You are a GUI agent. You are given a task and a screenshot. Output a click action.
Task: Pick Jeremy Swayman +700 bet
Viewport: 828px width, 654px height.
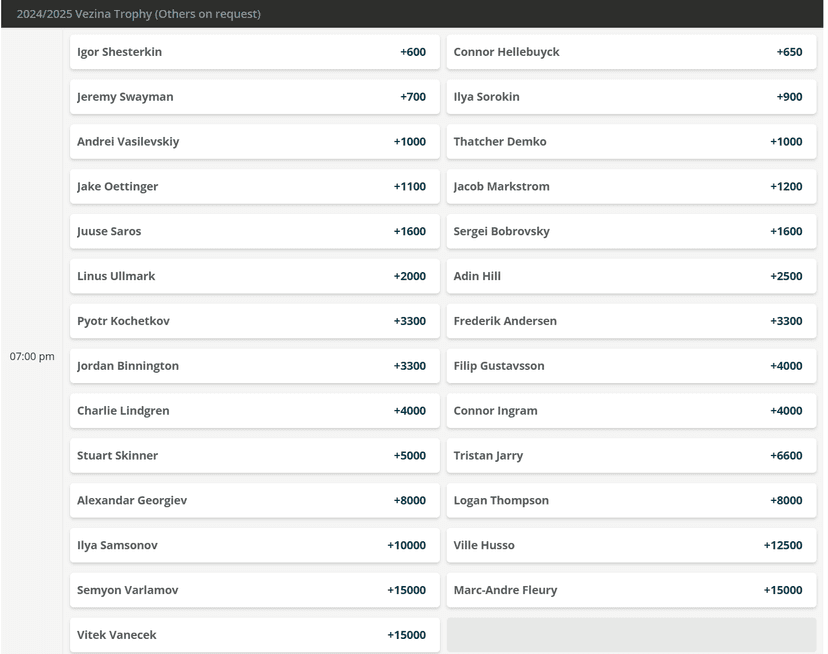point(255,97)
